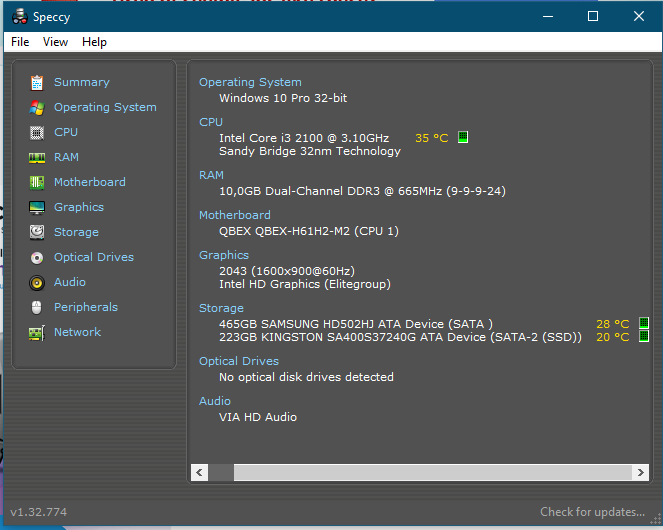Click the Optical Drives disc icon
The width and height of the screenshot is (663, 530).
coord(37,258)
